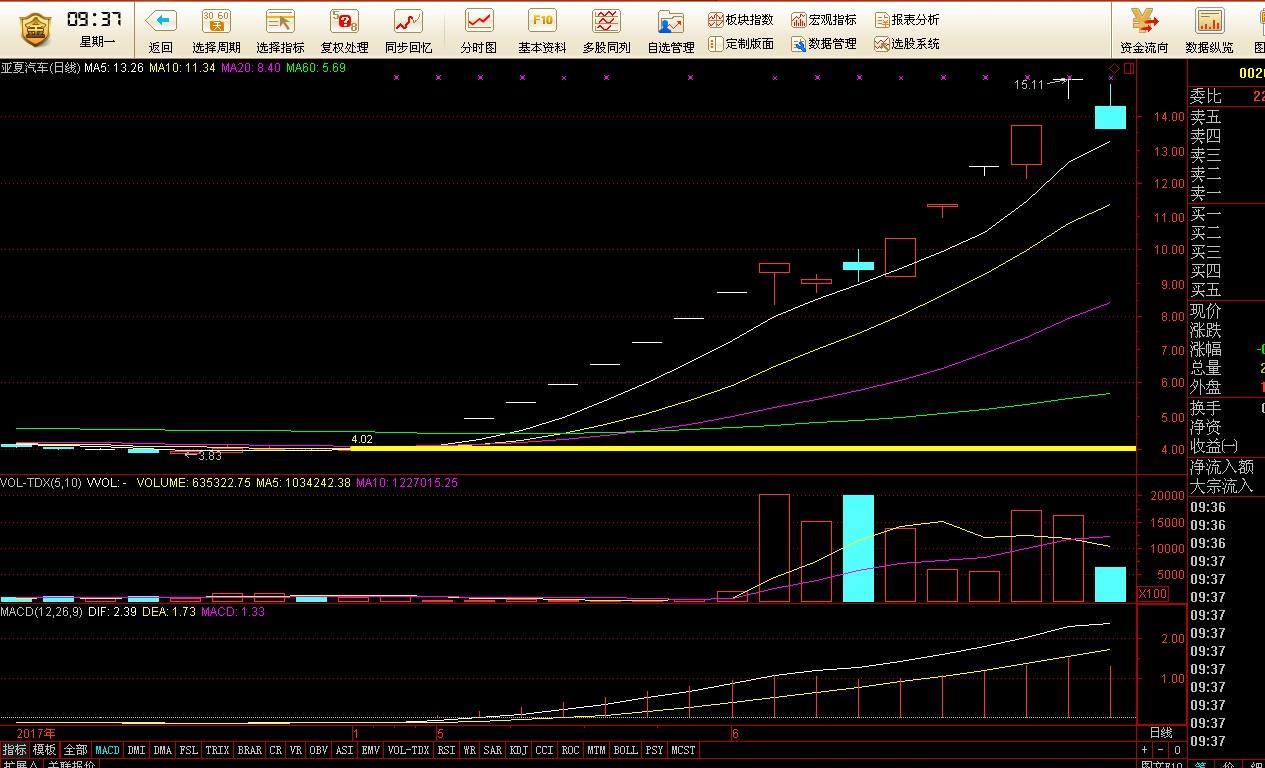Switch to the CR indicator tab
The width and height of the screenshot is (1265, 768).
click(x=275, y=750)
